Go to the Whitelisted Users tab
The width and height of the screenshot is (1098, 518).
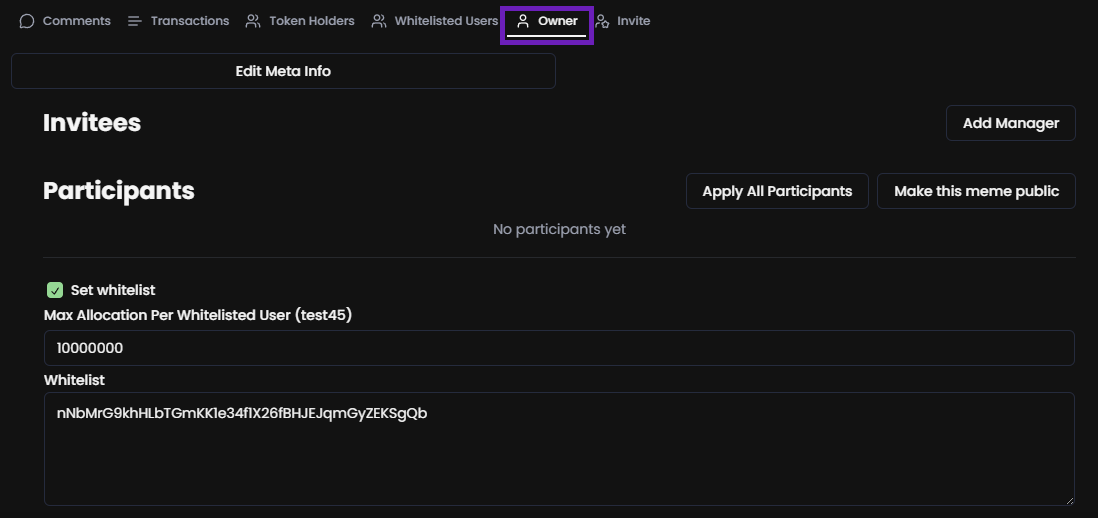445,21
